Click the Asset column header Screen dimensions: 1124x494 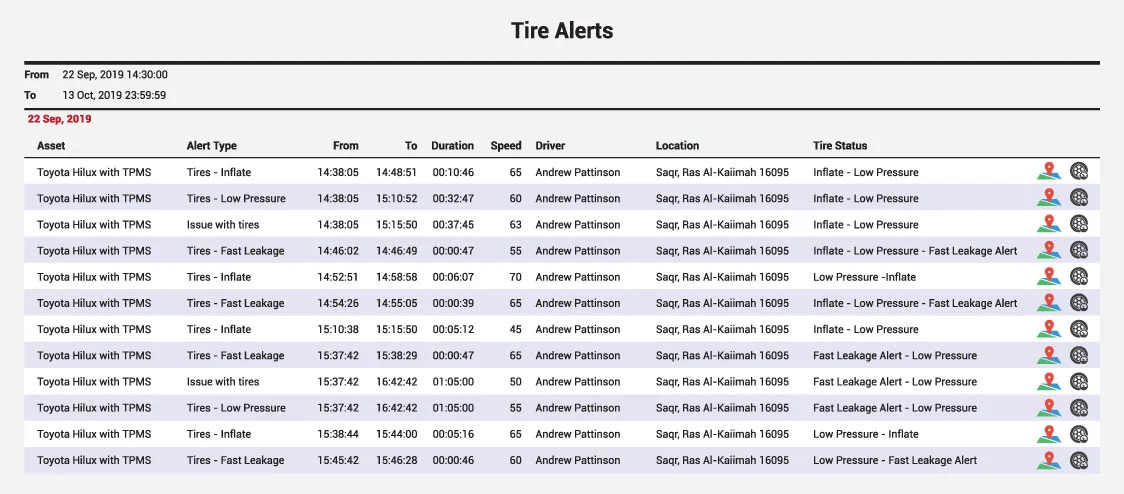click(x=51, y=146)
